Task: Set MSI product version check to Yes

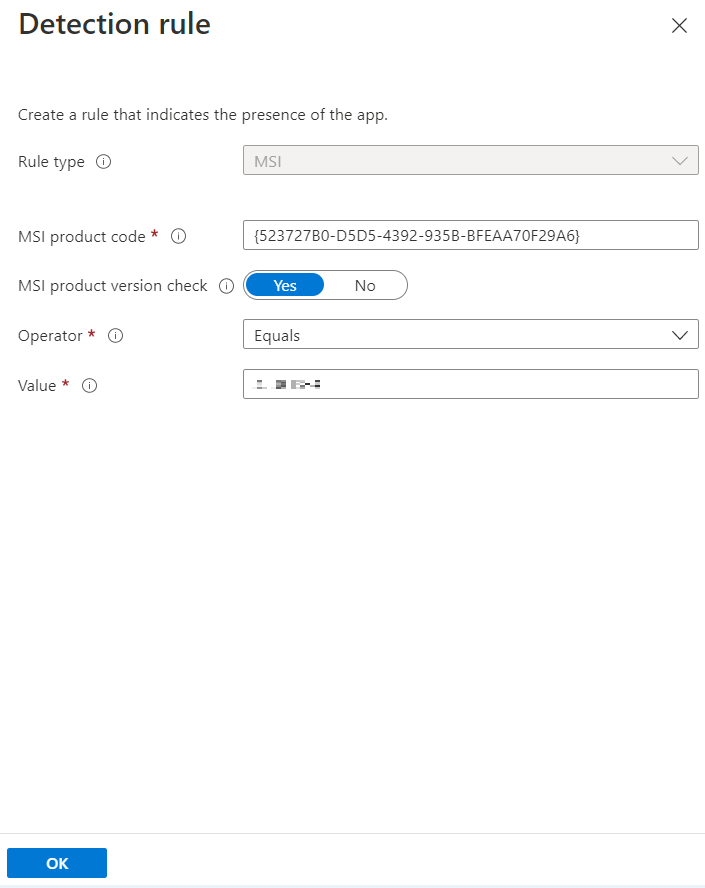Action: coord(285,286)
